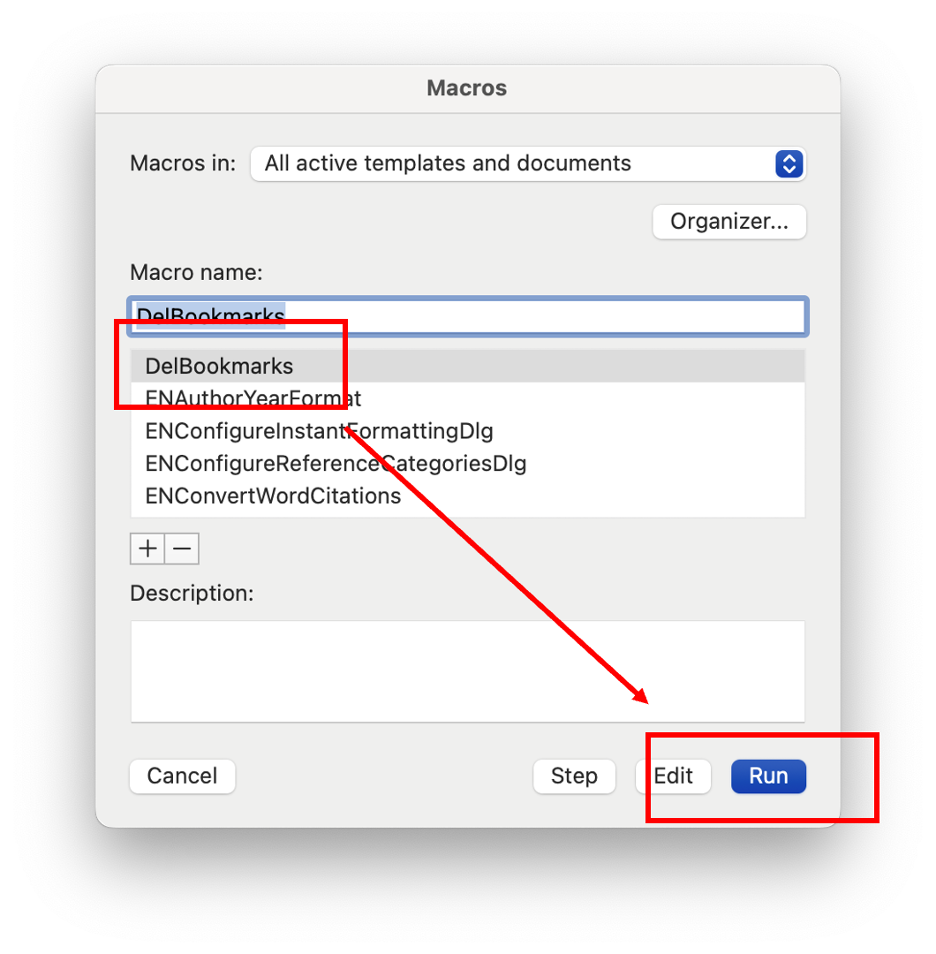Select DelBookmarks in the macro list
The image size is (936, 954).
pos(219,366)
